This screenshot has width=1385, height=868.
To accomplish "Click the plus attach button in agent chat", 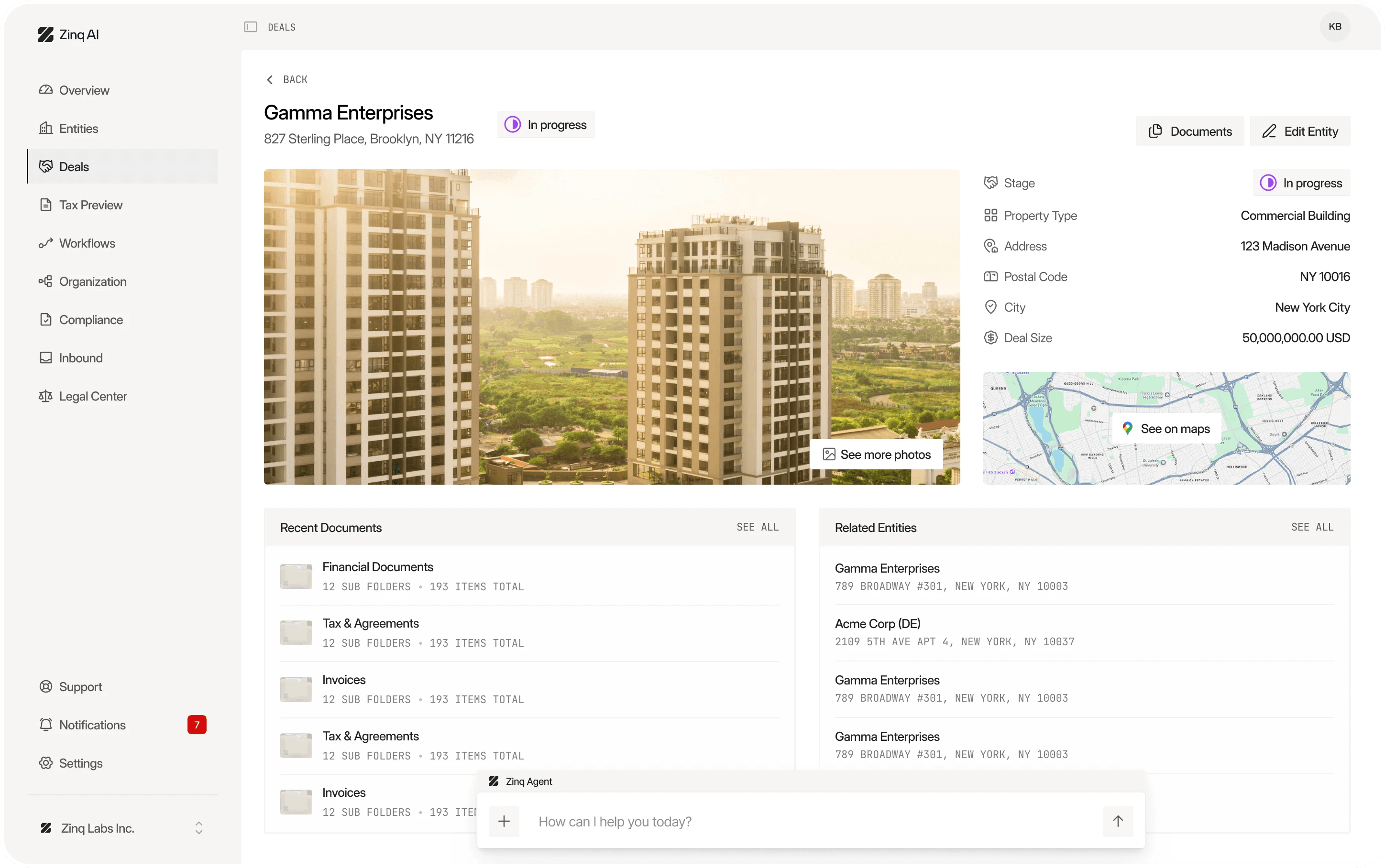I will [x=504, y=821].
